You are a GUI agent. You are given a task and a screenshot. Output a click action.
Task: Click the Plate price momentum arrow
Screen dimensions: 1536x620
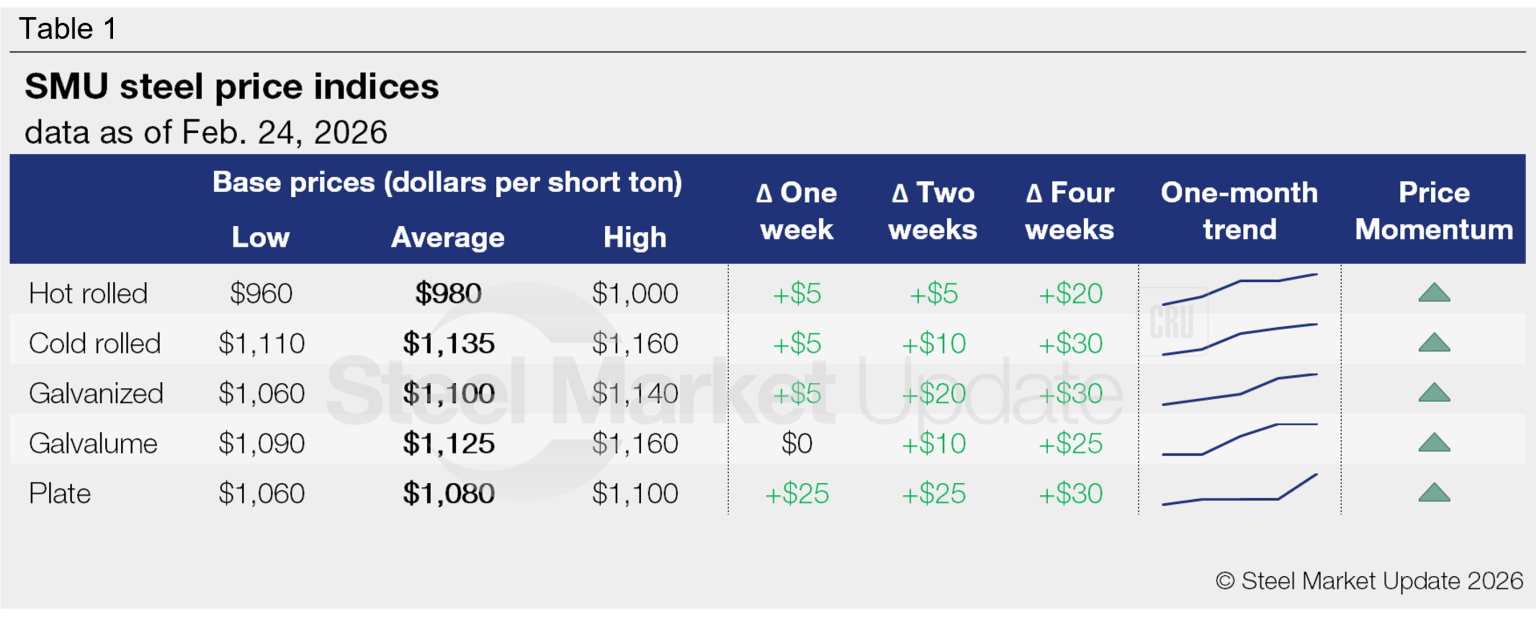coord(1434,493)
